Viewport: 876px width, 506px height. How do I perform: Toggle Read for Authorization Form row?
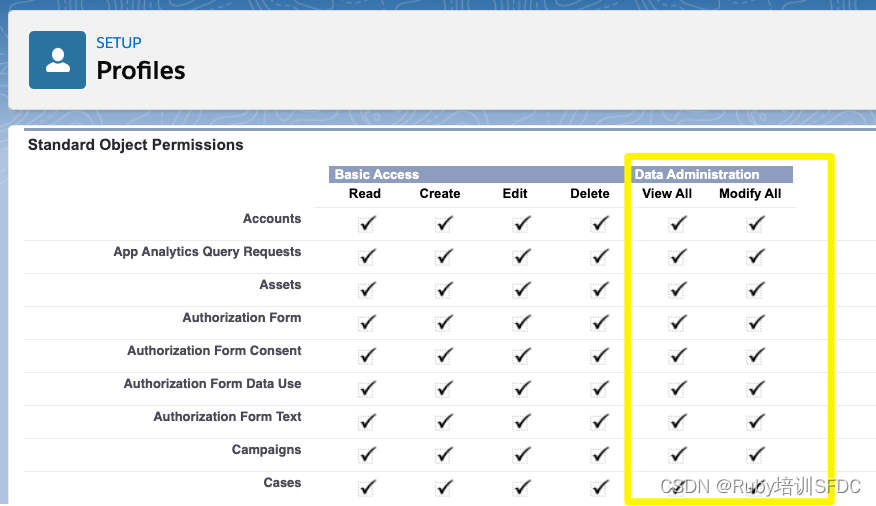(x=366, y=323)
